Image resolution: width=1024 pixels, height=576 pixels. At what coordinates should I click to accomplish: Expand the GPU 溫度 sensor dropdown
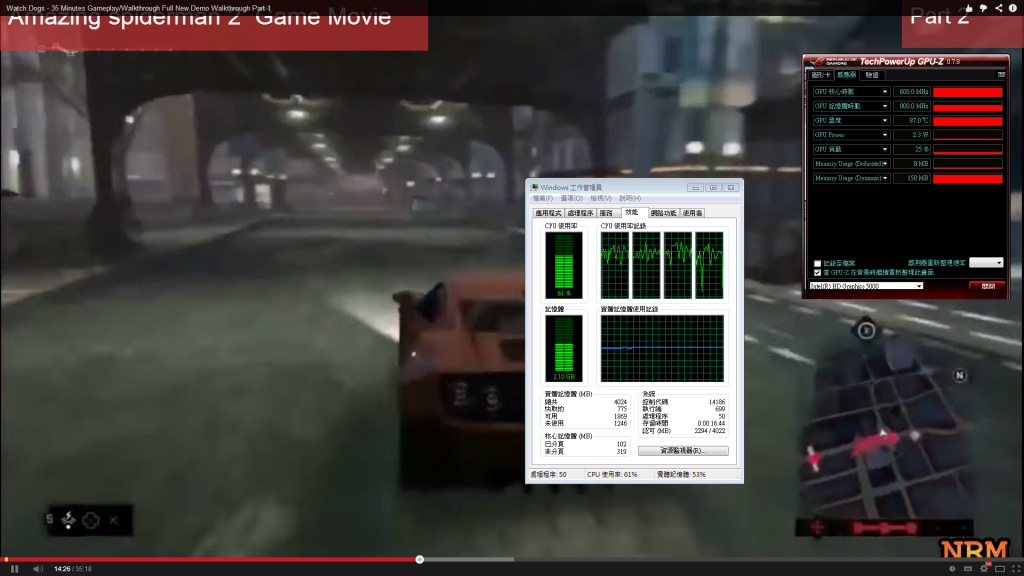[885, 121]
